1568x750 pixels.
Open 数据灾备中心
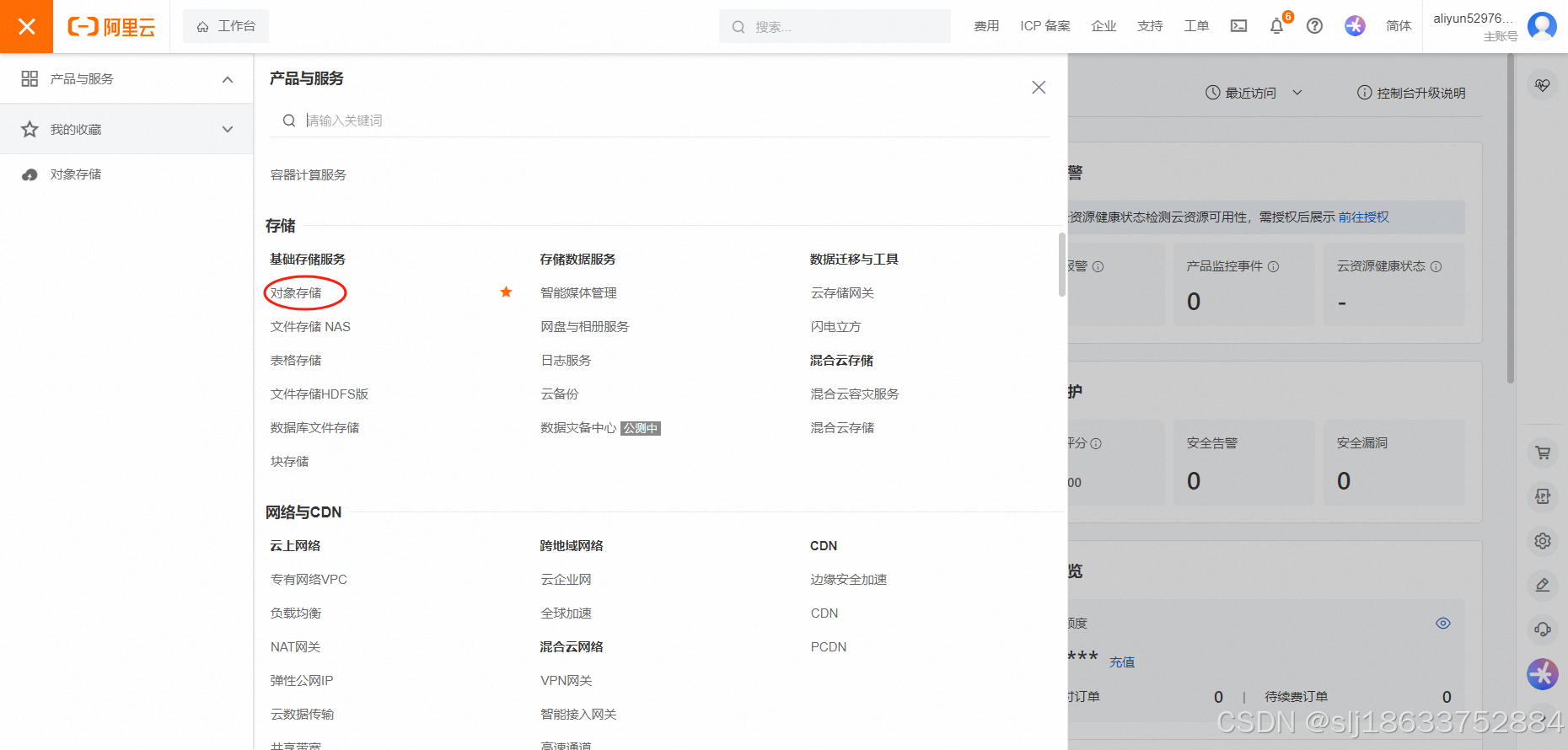[578, 428]
